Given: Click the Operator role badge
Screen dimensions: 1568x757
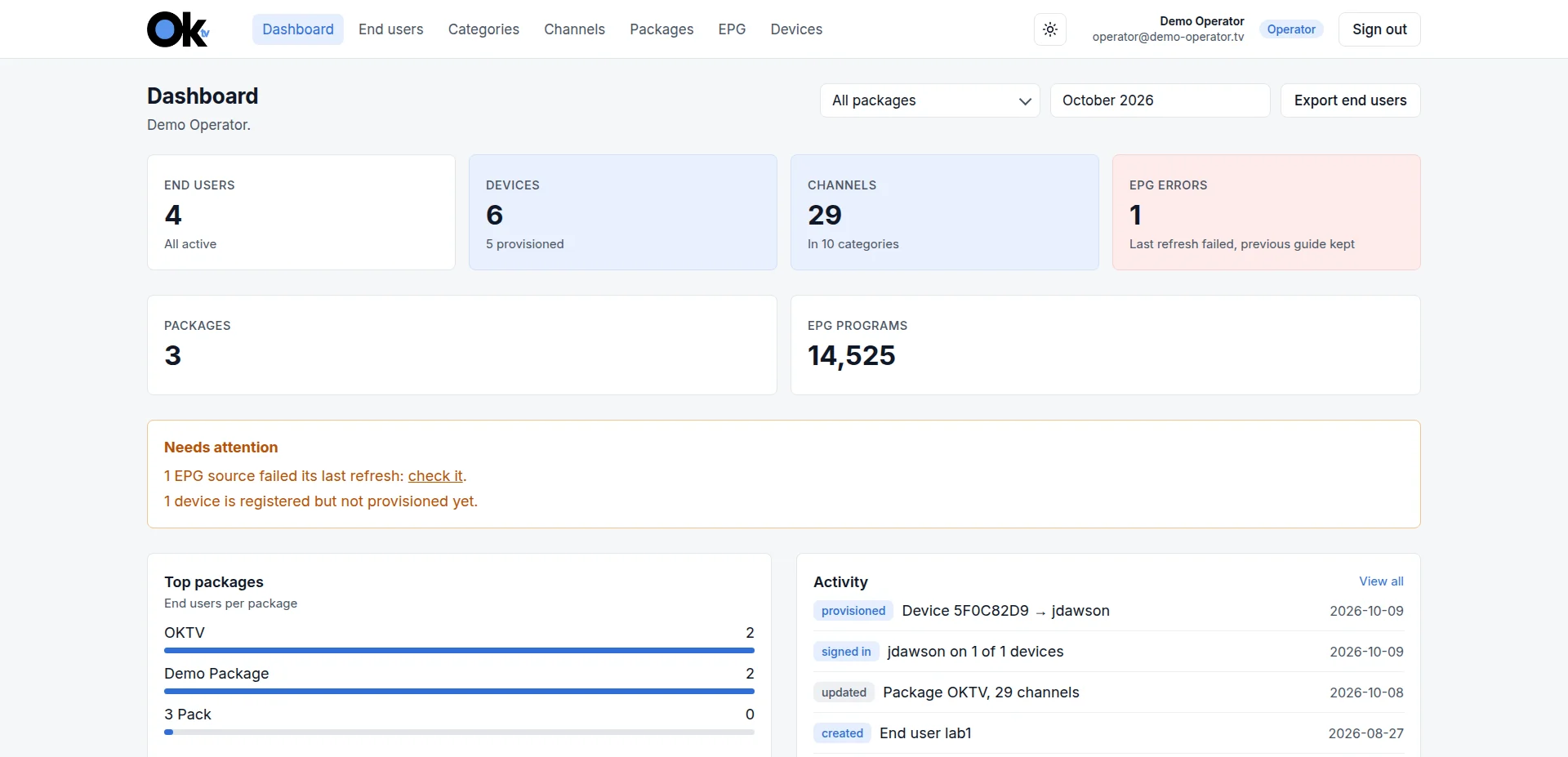Looking at the screenshot, I should [1291, 29].
